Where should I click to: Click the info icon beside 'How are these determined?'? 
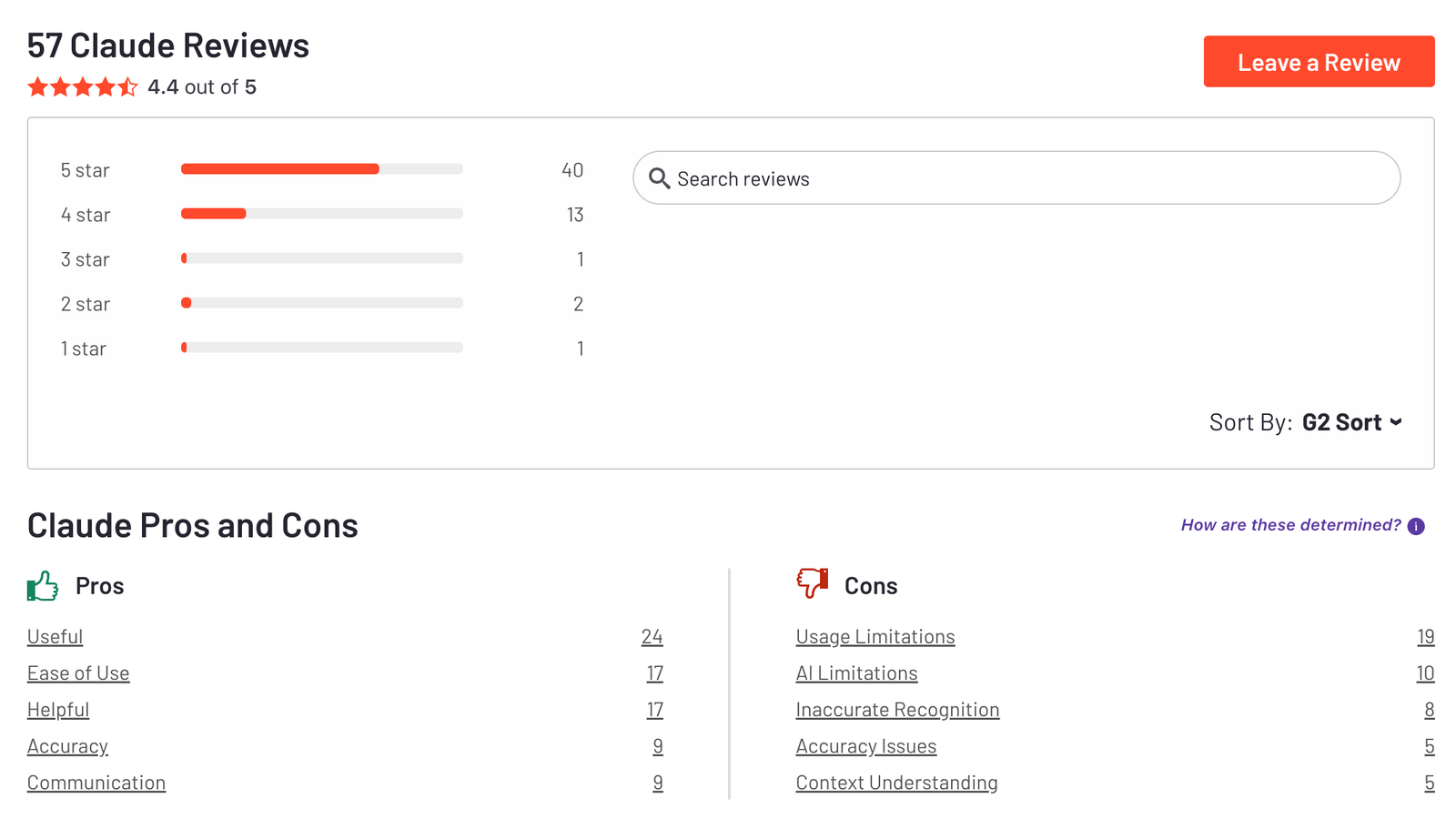pyautogui.click(x=1416, y=526)
